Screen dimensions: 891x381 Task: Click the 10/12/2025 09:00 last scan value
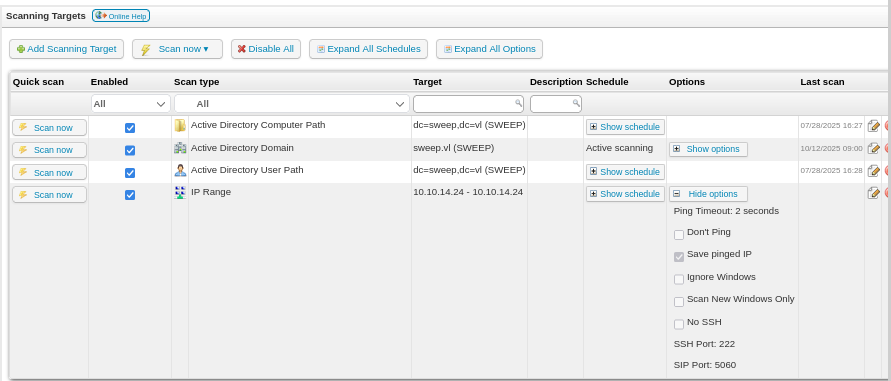(x=831, y=148)
